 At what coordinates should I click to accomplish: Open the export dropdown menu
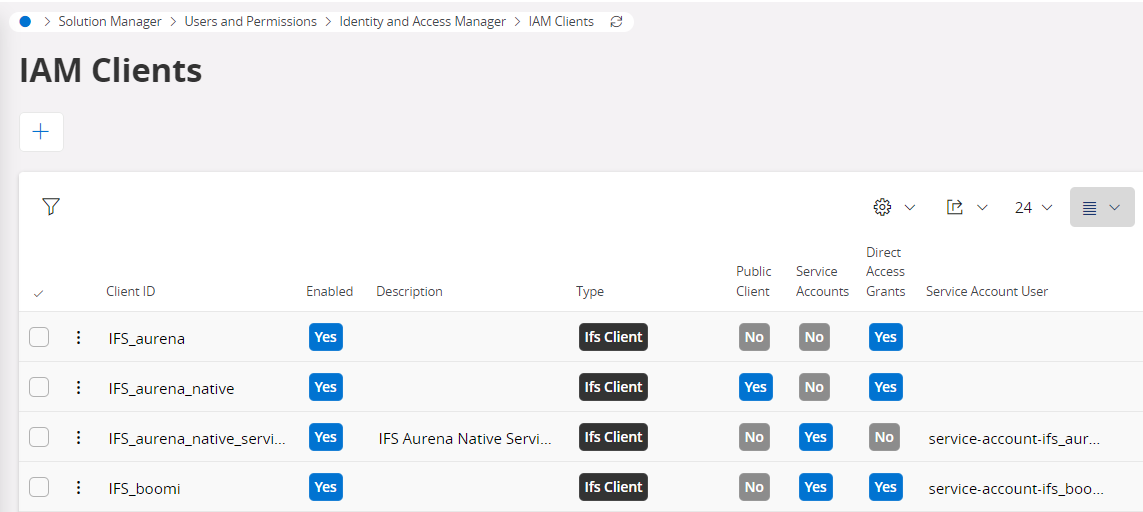(x=967, y=207)
